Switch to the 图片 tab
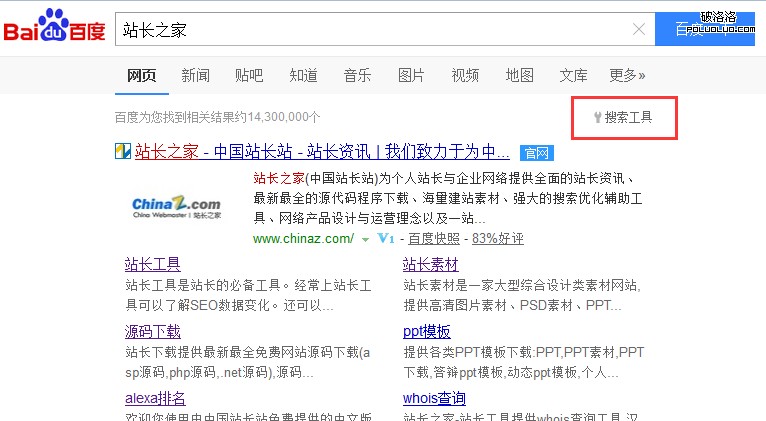 point(411,75)
